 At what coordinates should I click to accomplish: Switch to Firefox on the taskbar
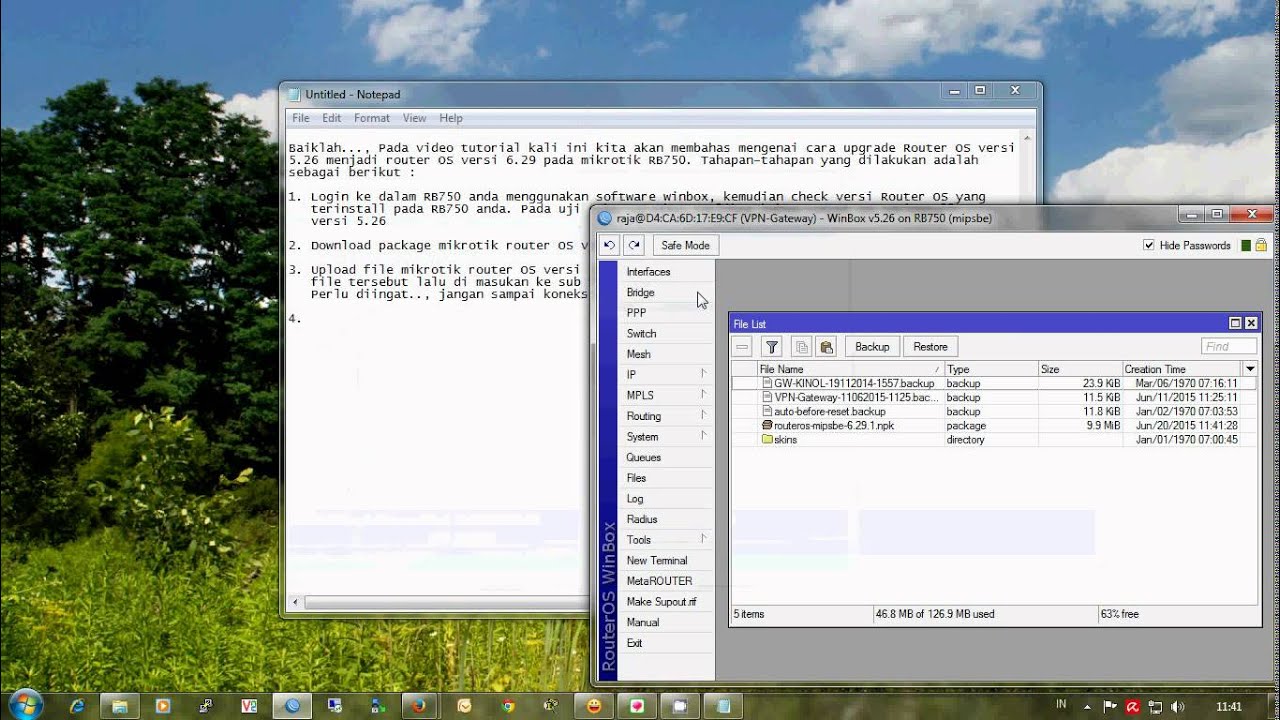(x=419, y=706)
